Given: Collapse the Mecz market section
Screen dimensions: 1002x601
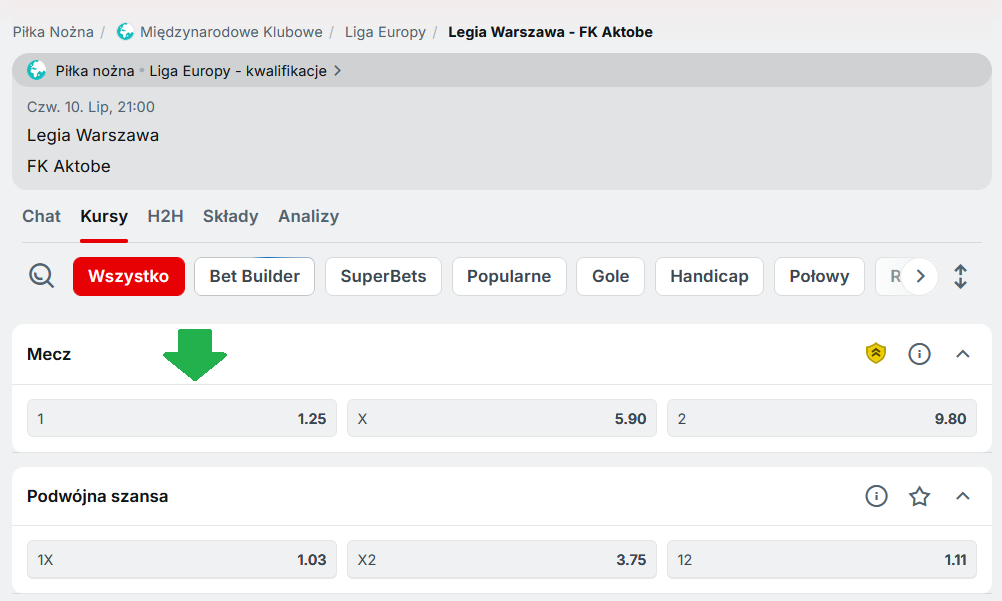Looking at the screenshot, I should 963,354.
